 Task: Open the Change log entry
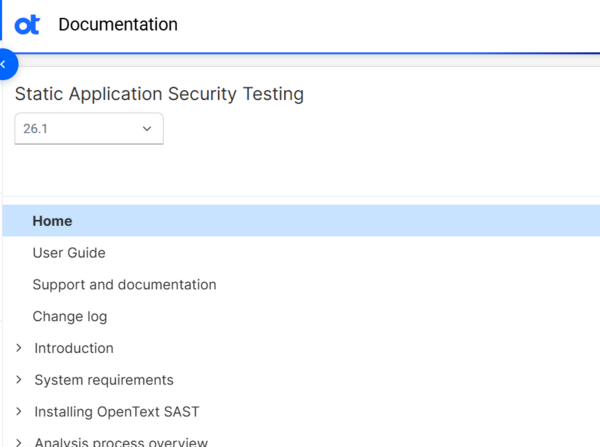[69, 317]
